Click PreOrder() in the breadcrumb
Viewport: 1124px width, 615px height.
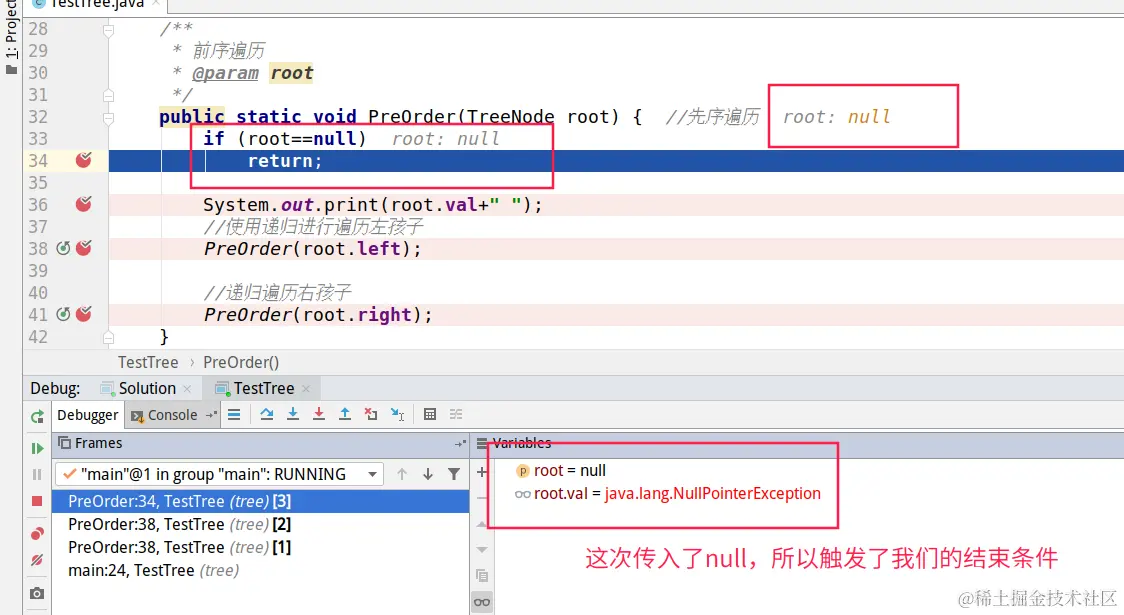(x=241, y=362)
